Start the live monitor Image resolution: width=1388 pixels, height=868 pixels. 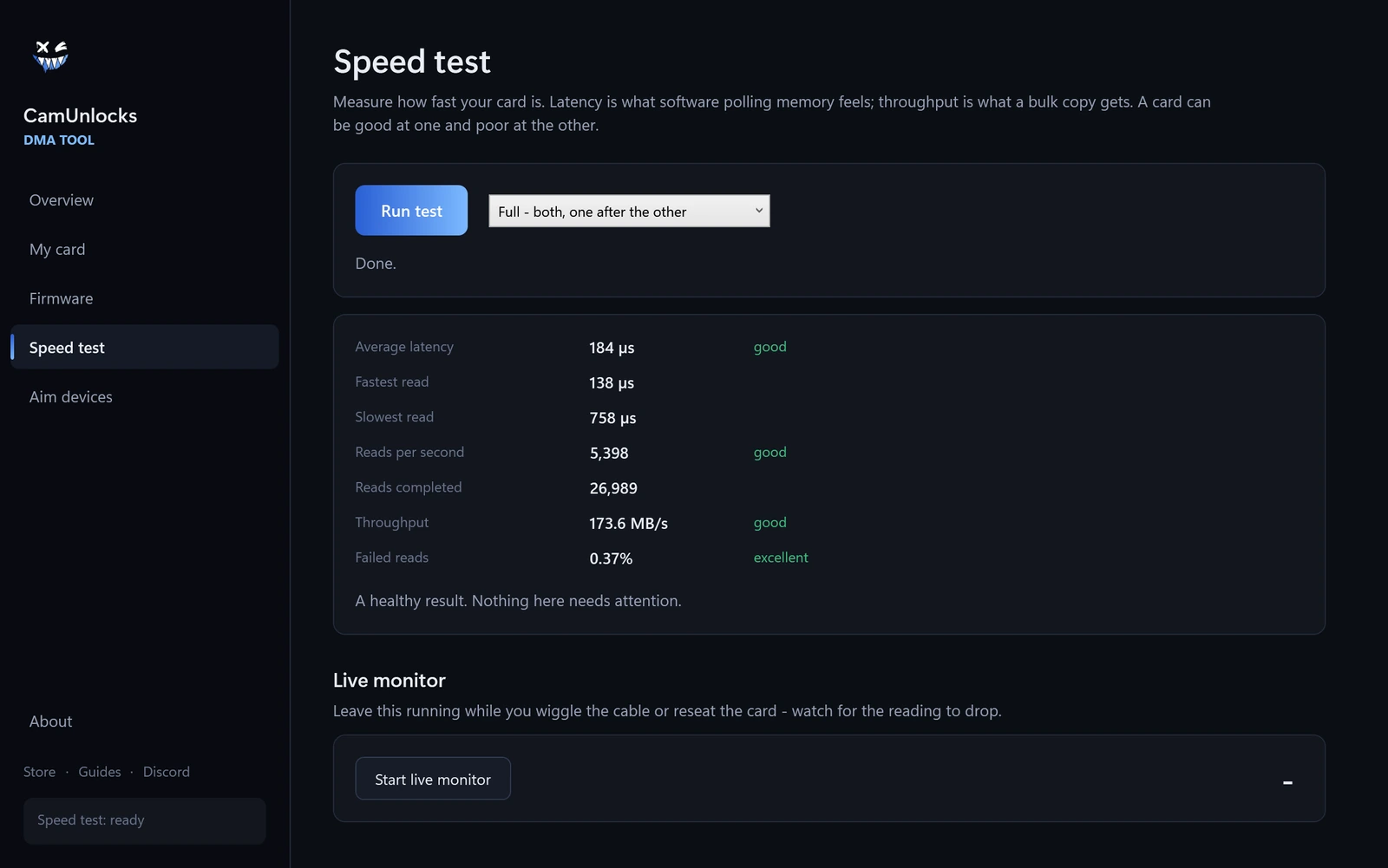pos(433,779)
